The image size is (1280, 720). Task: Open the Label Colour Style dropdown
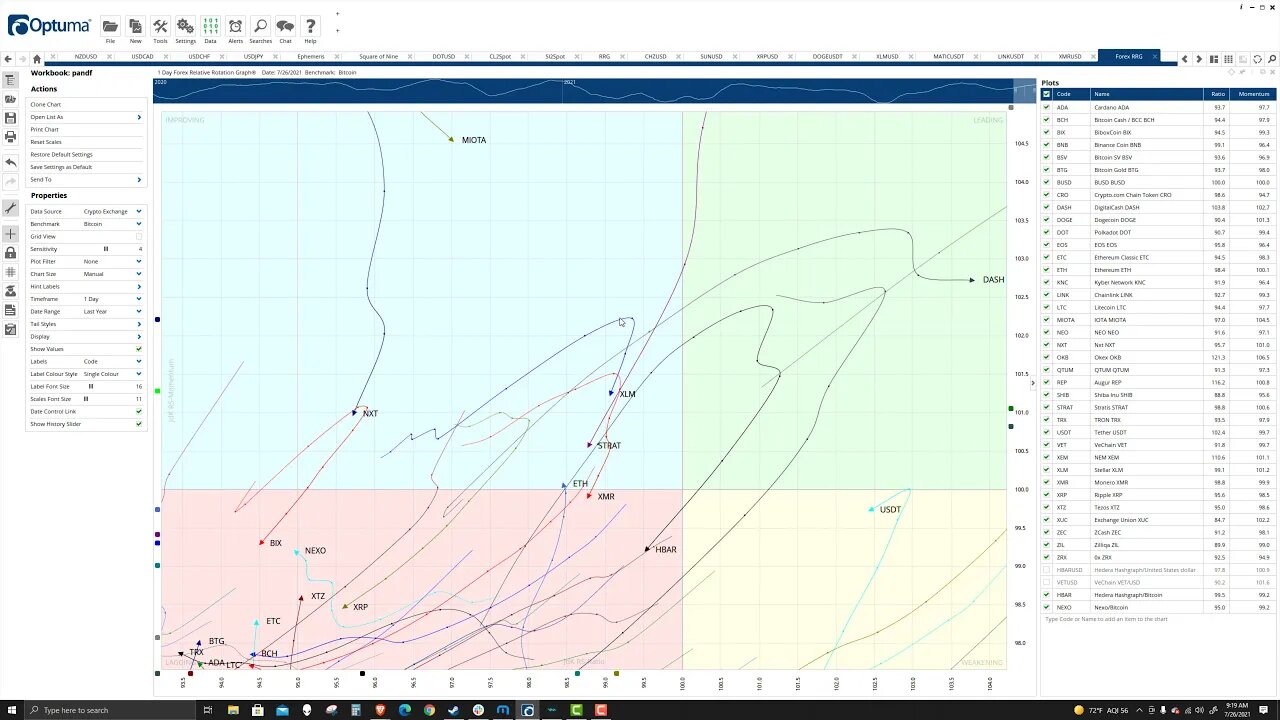point(113,374)
